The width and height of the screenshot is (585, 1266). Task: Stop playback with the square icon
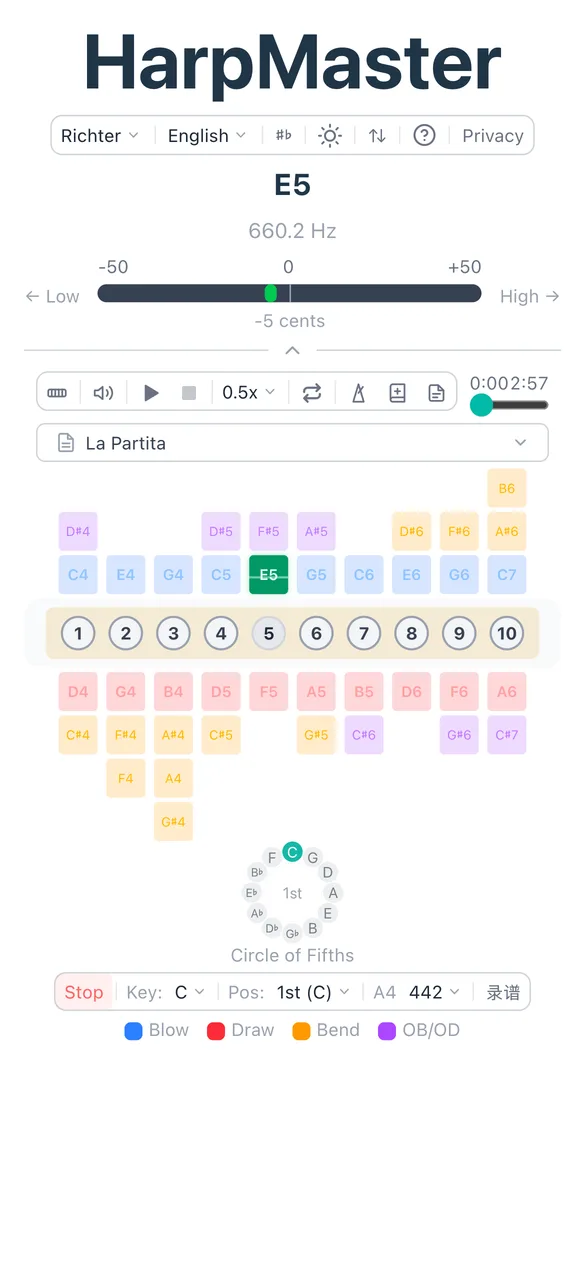189,392
